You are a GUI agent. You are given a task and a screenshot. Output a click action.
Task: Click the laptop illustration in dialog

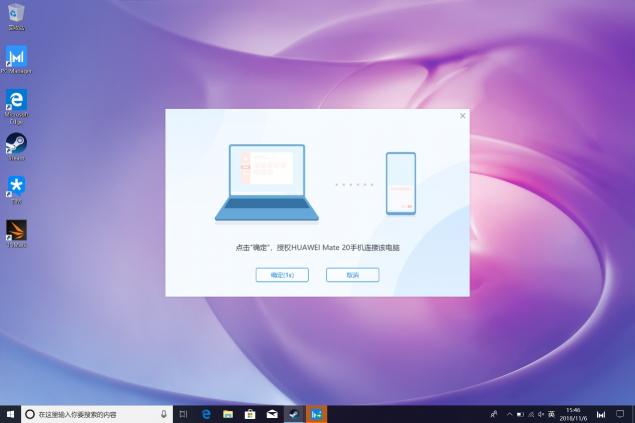point(267,183)
